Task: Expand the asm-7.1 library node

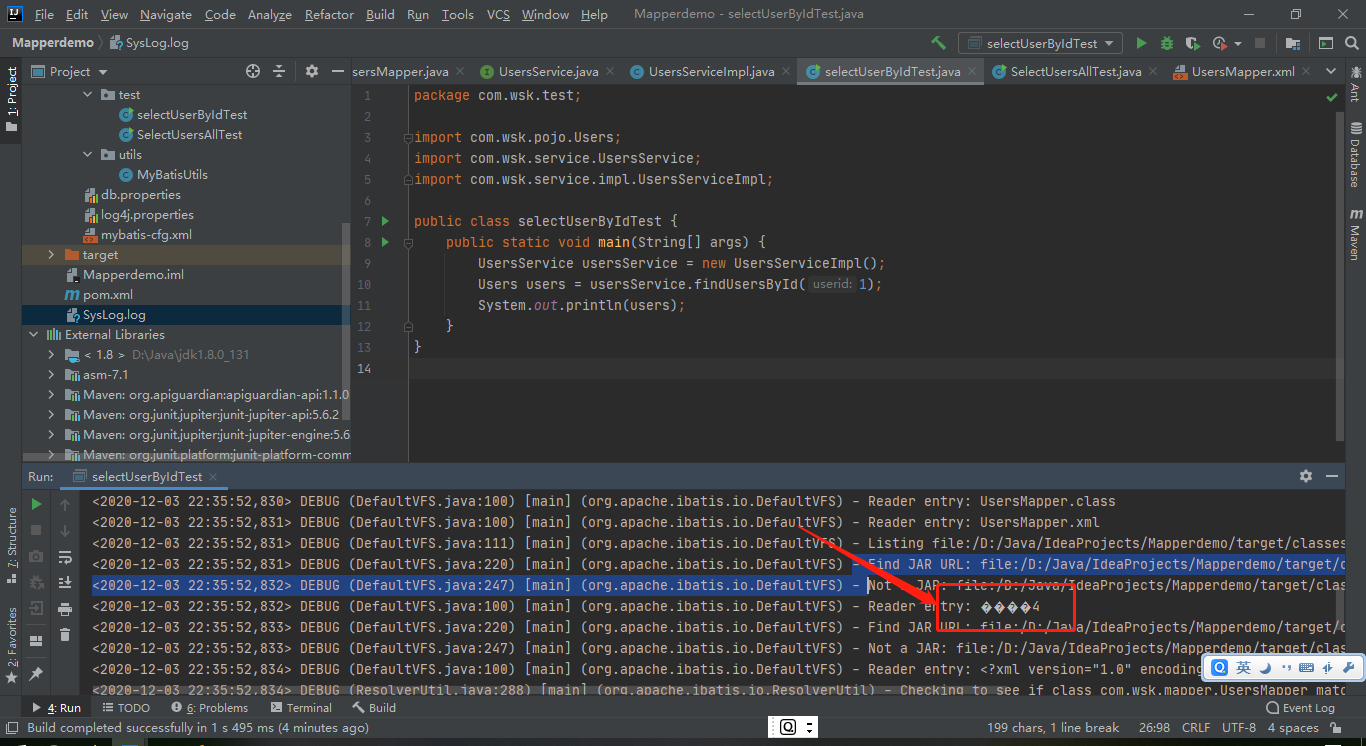Action: click(x=51, y=374)
